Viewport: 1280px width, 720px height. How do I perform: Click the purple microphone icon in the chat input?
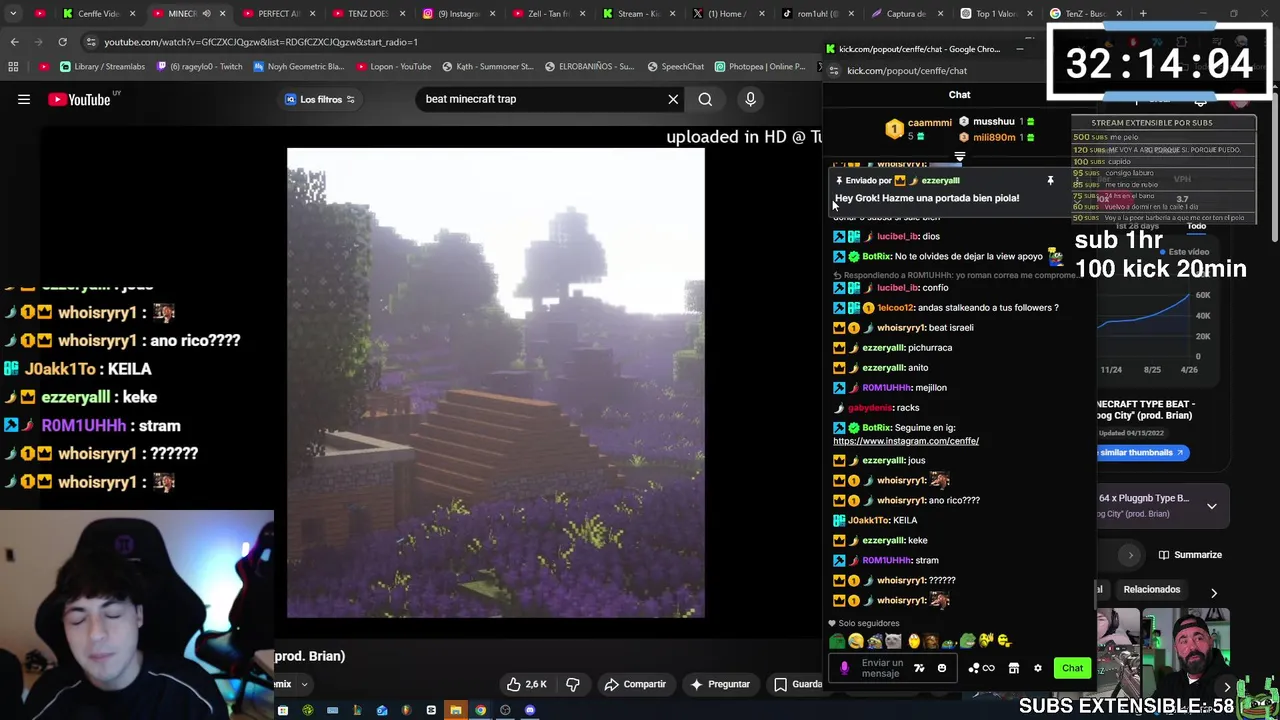[x=844, y=668]
